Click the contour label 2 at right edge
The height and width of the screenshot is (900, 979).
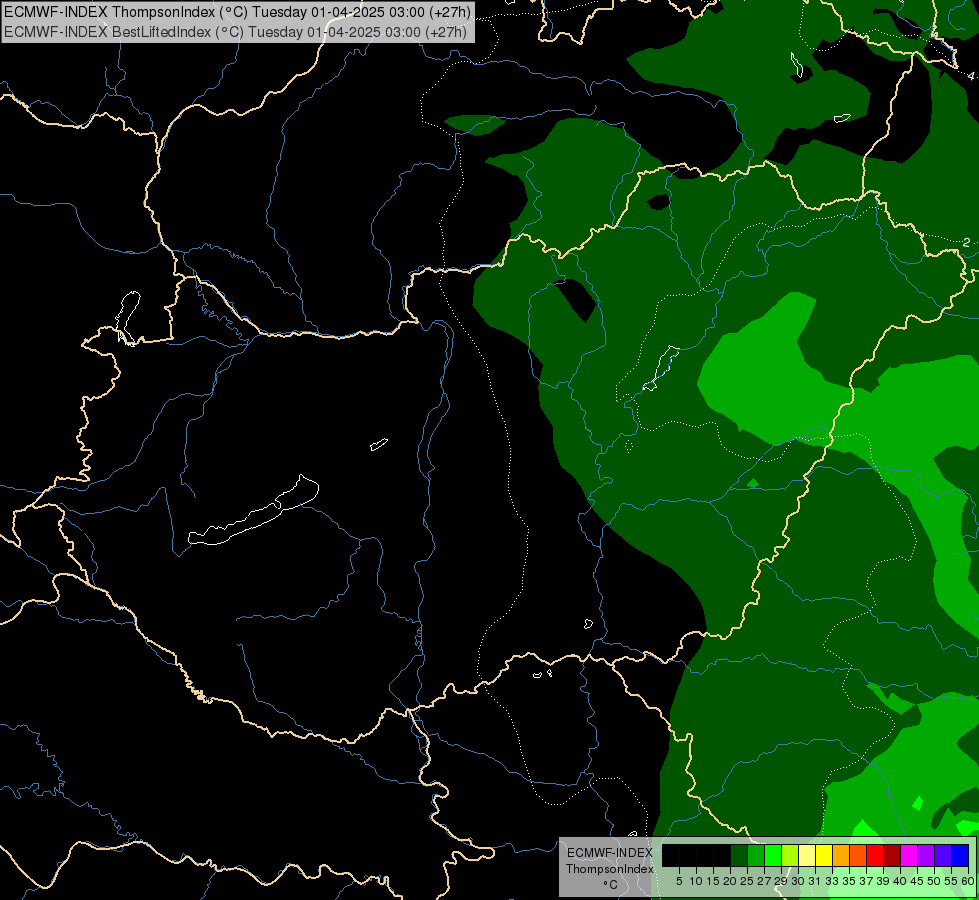point(967,242)
